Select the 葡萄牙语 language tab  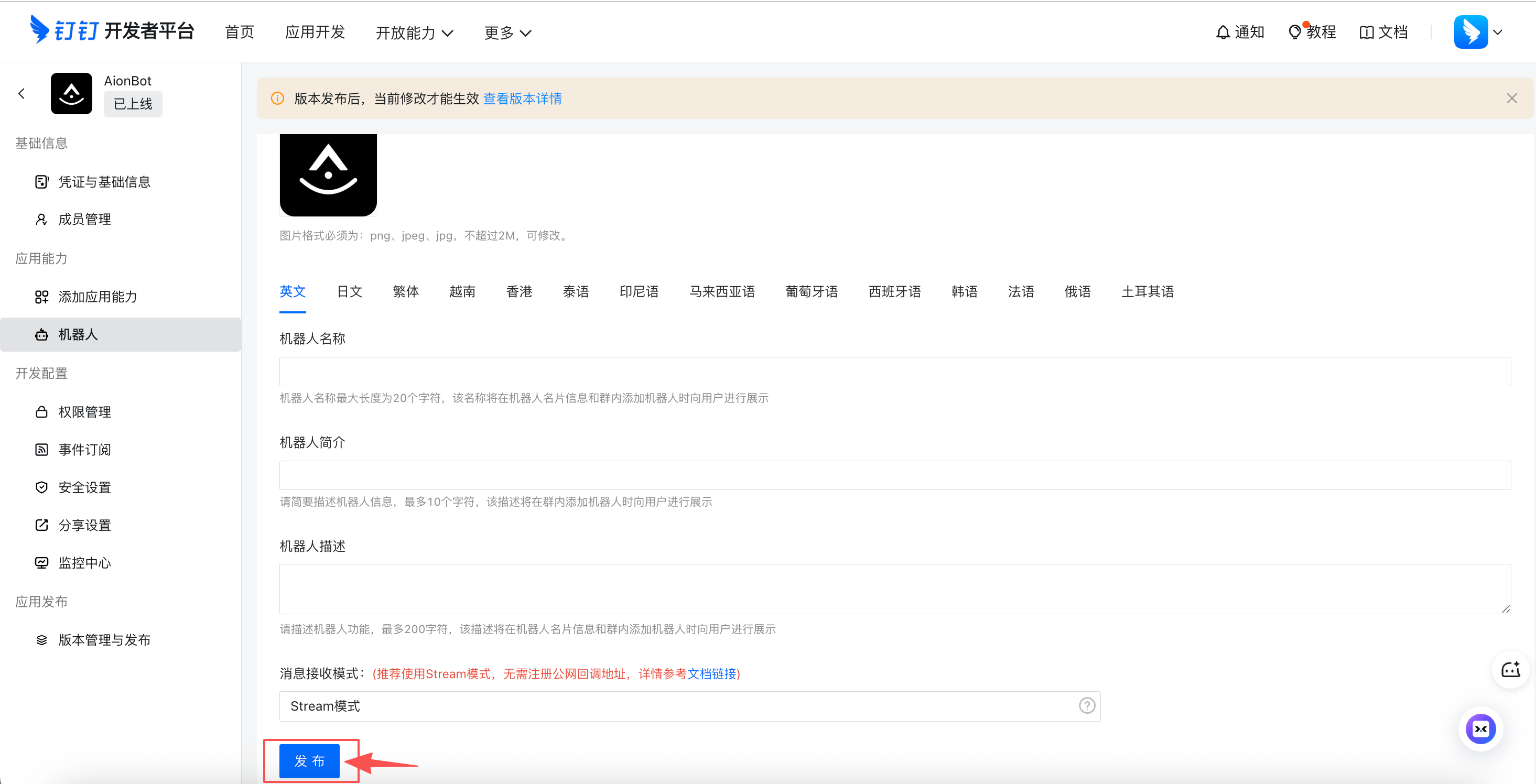pyautogui.click(x=812, y=291)
